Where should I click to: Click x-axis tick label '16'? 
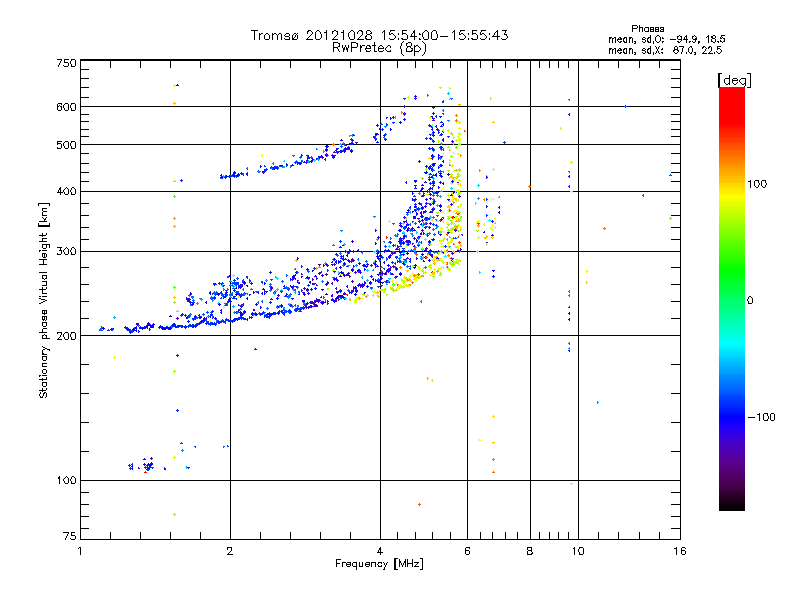pos(680,551)
